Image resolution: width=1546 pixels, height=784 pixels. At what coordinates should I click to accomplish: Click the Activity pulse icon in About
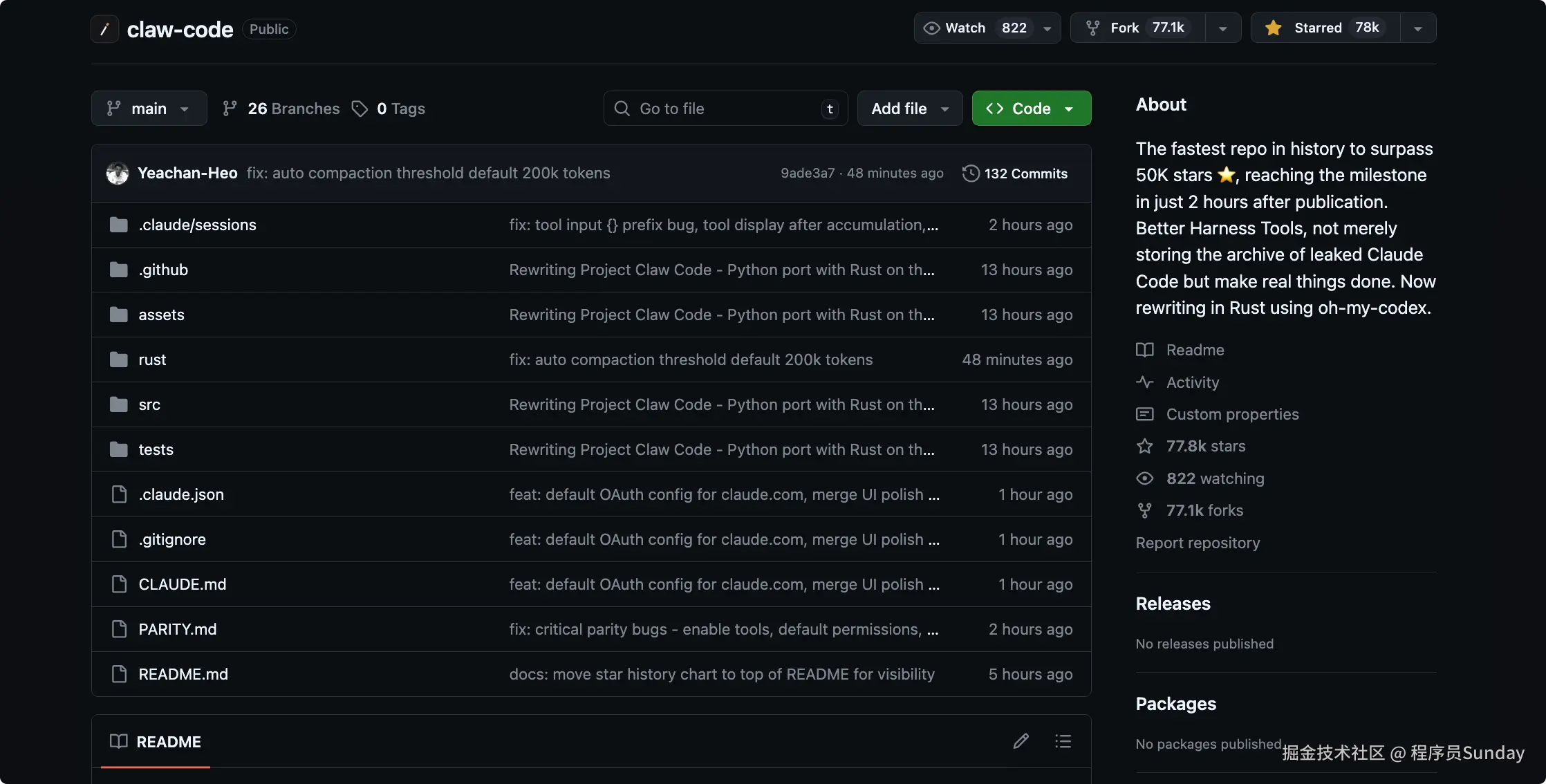tap(1144, 382)
